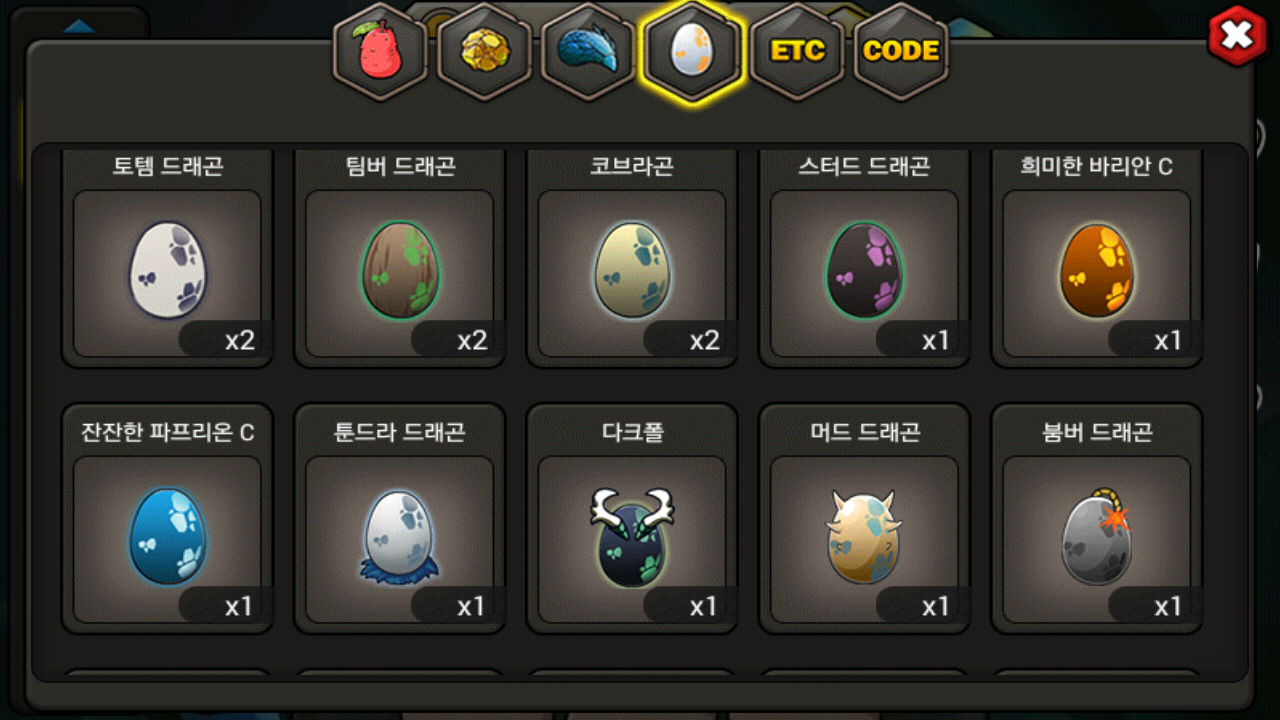Open the blue dragon wing tab
Image resolution: width=1280 pixels, height=720 pixels.
(x=589, y=51)
